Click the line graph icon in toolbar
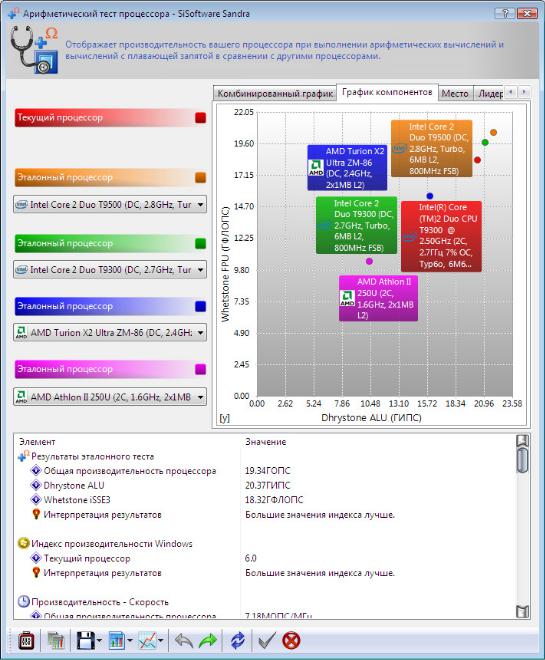The height and width of the screenshot is (660, 545). (148, 641)
